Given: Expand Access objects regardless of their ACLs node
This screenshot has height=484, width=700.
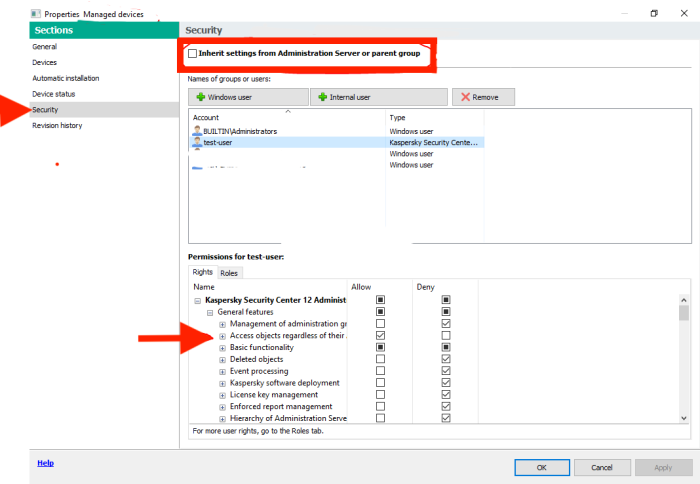Looking at the screenshot, I should point(222,336).
